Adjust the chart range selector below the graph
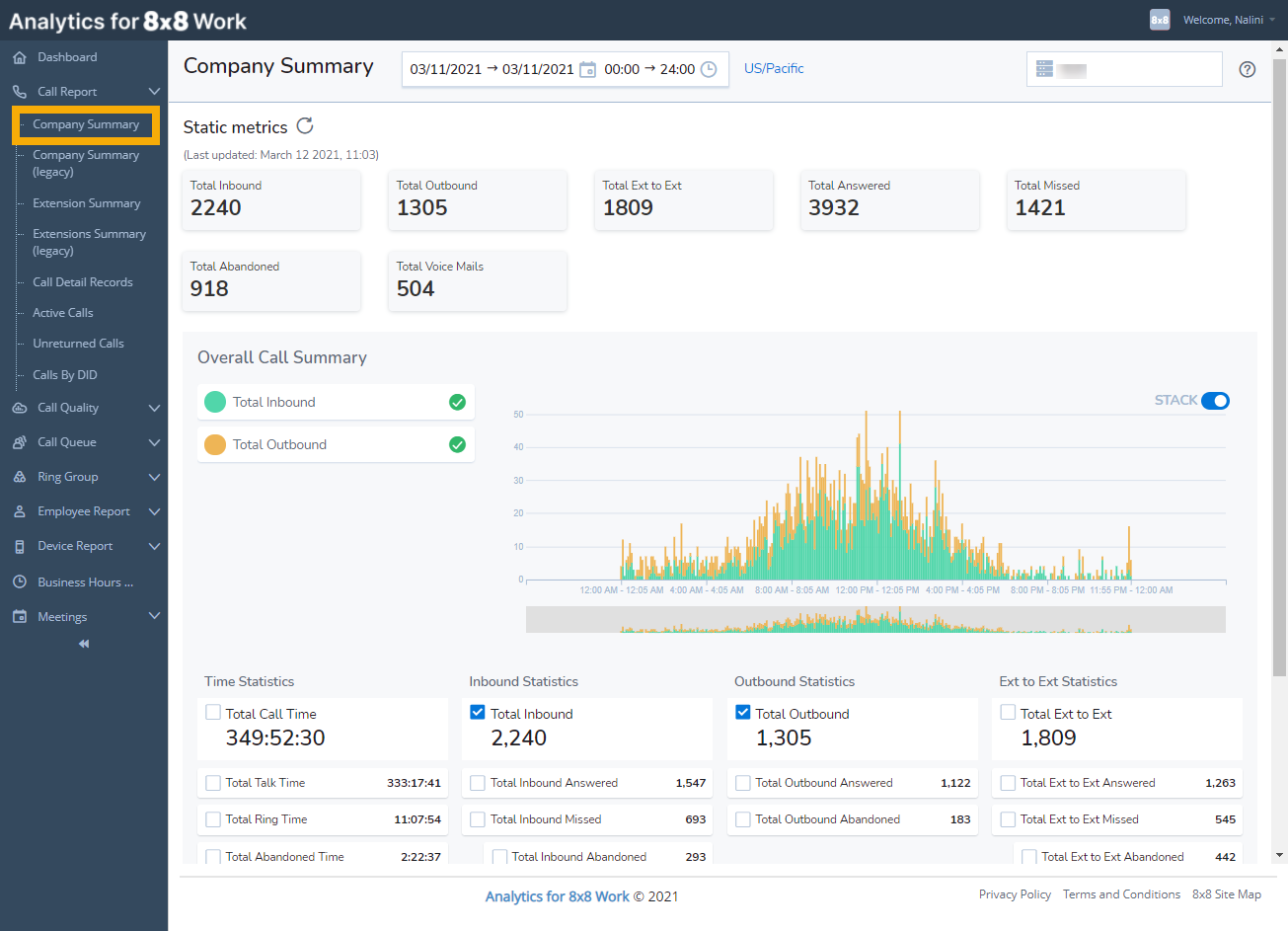The width and height of the screenshot is (1288, 931). pos(875,619)
